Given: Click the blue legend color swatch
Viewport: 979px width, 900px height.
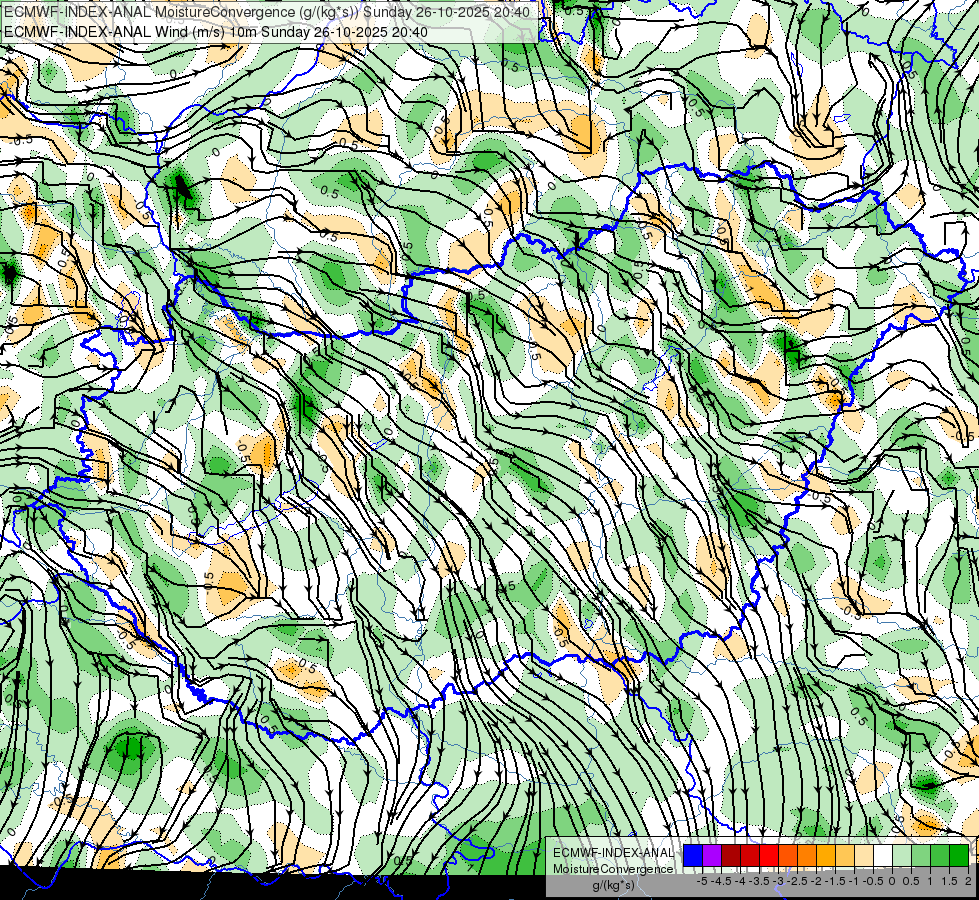Looking at the screenshot, I should tap(693, 855).
